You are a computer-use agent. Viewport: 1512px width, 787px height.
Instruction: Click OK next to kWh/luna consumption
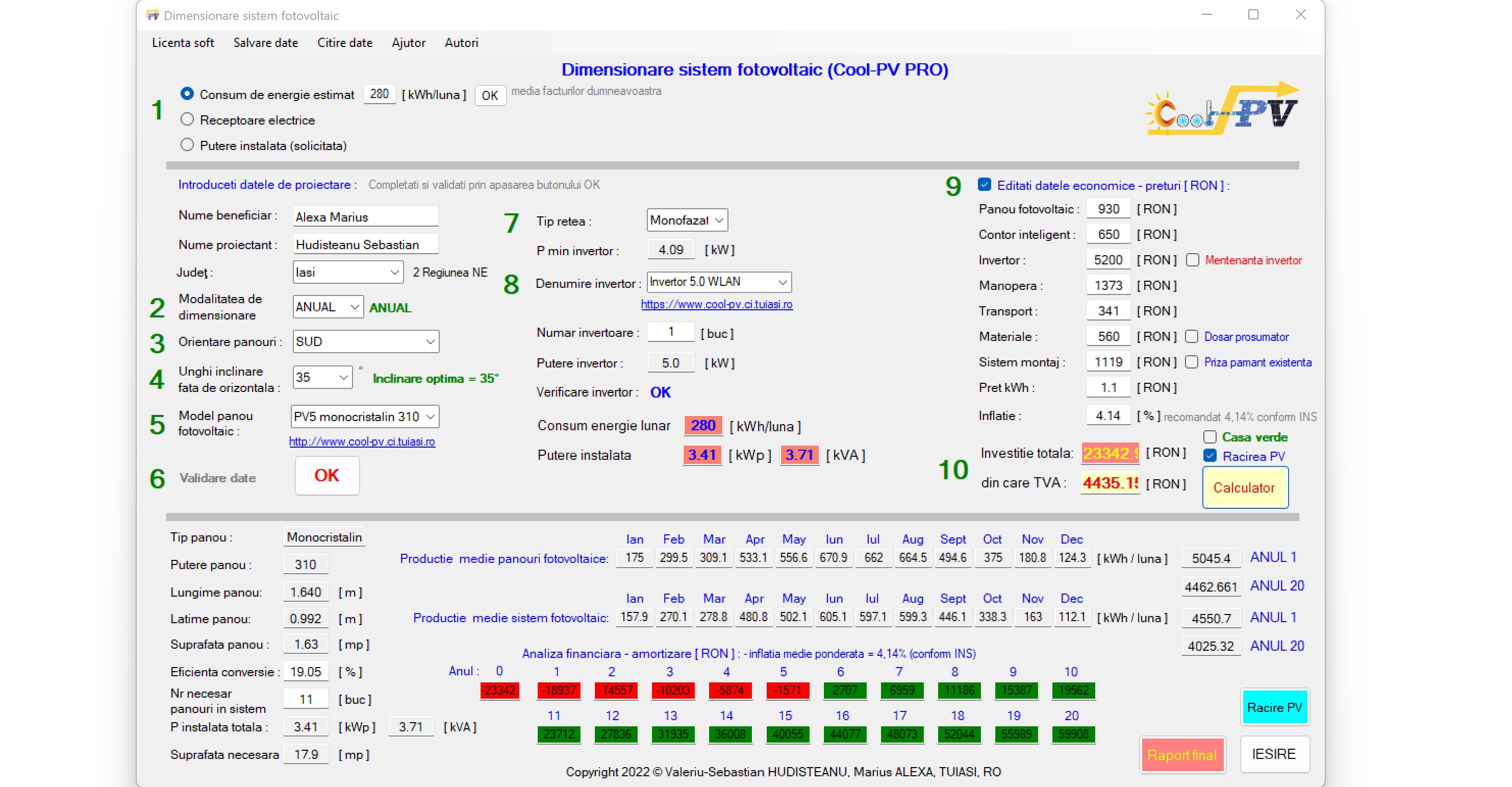tap(490, 95)
